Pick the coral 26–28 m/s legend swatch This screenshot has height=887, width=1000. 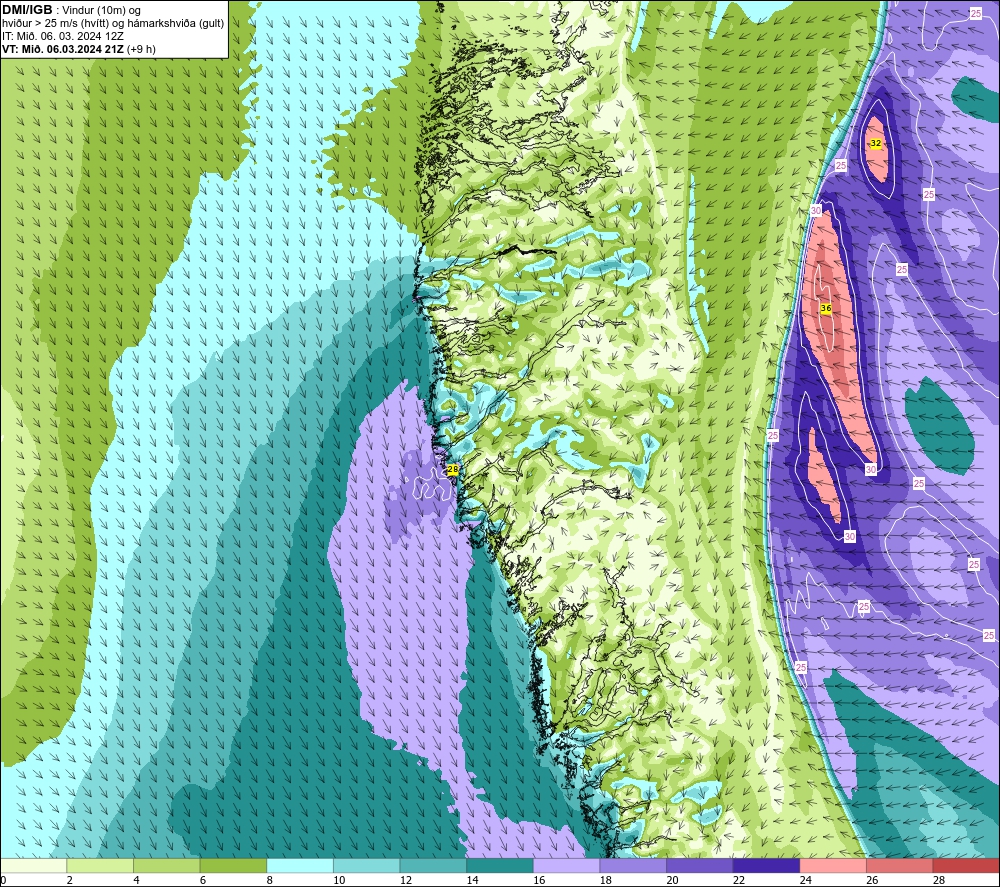(x=900, y=865)
